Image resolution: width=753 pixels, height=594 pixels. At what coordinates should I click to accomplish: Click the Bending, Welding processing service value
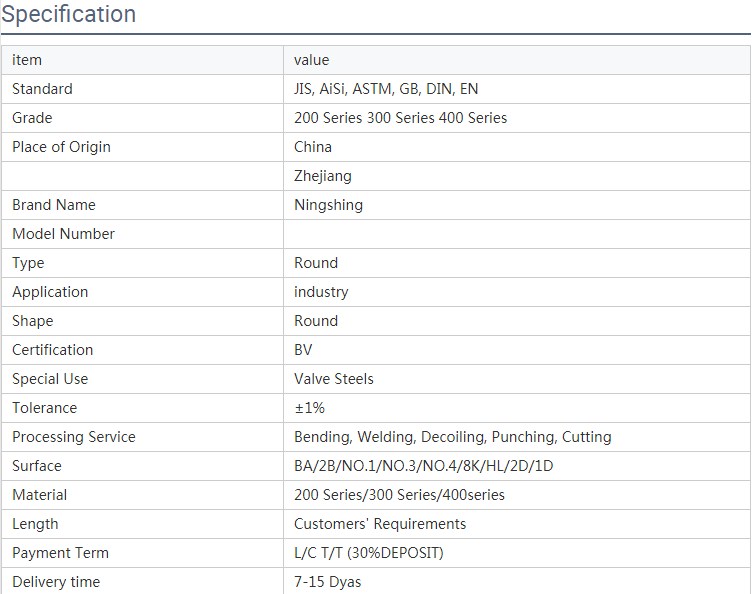click(x=452, y=437)
